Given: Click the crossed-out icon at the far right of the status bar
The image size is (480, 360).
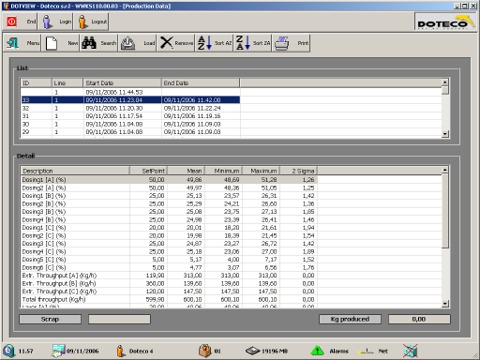Looking at the screenshot, I should pos(410,351).
